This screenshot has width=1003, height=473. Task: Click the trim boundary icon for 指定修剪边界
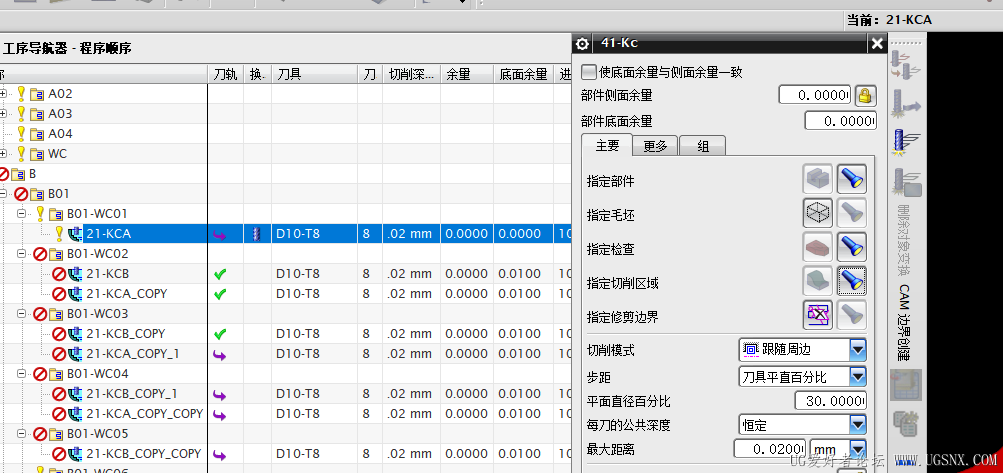pyautogui.click(x=818, y=315)
